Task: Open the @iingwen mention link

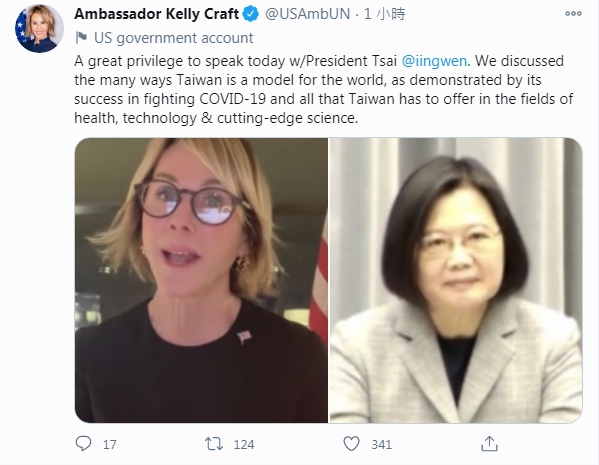Action: [434, 61]
